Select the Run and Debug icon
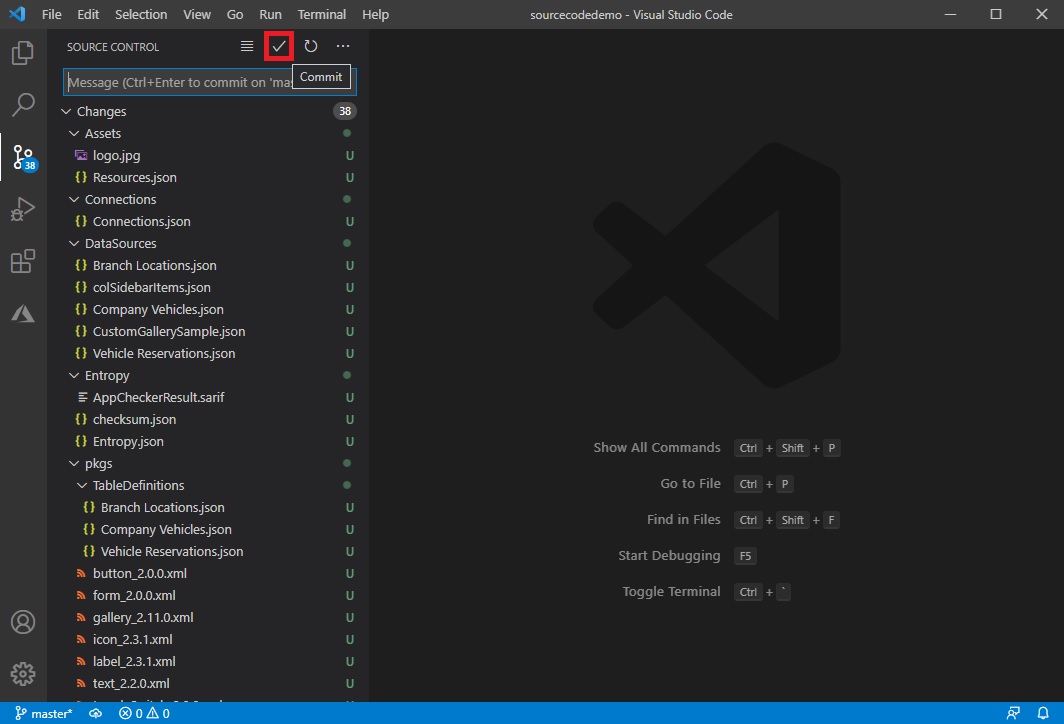The height and width of the screenshot is (724, 1064). (22, 208)
